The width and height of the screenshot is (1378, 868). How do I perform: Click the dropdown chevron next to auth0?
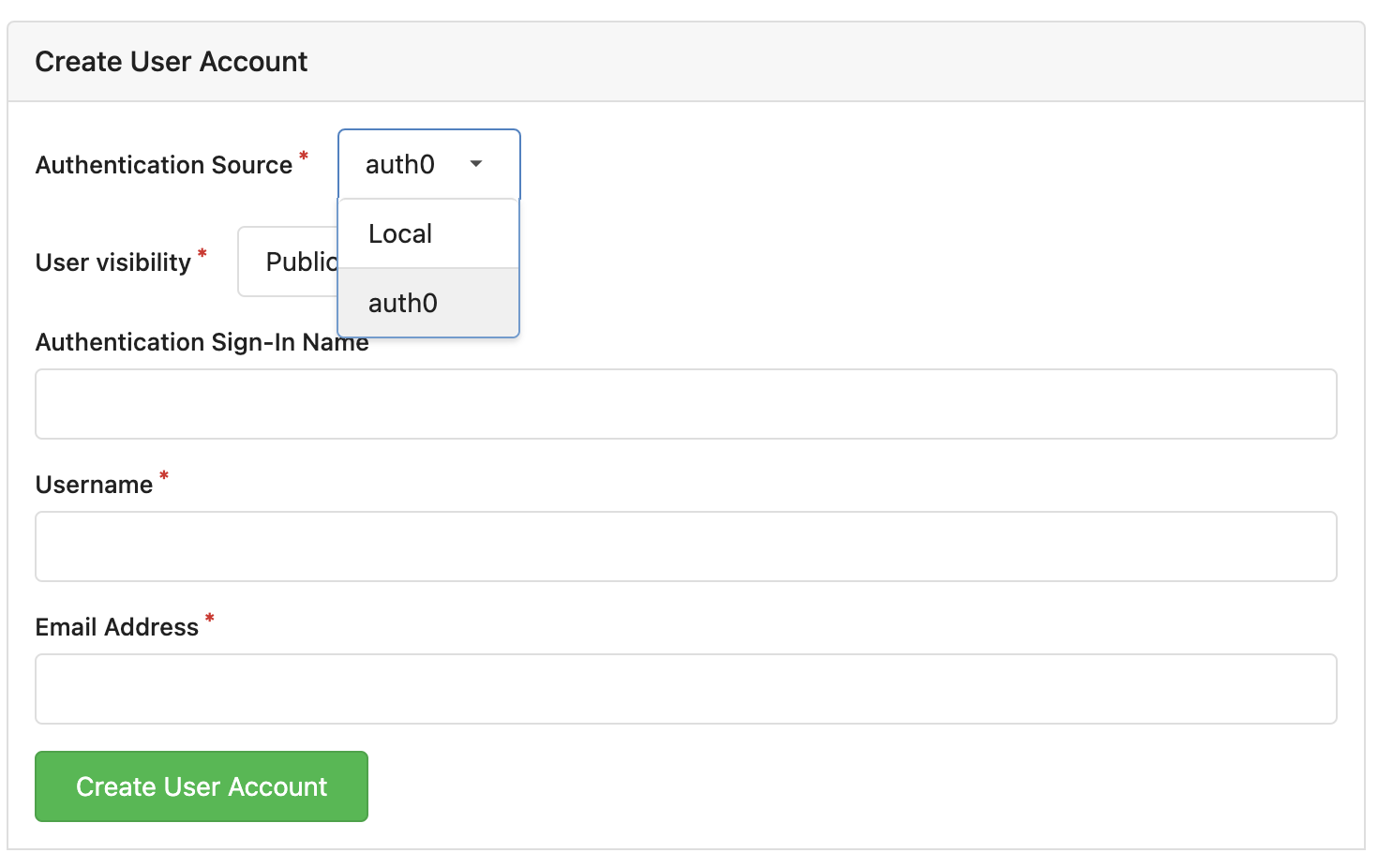point(476,164)
